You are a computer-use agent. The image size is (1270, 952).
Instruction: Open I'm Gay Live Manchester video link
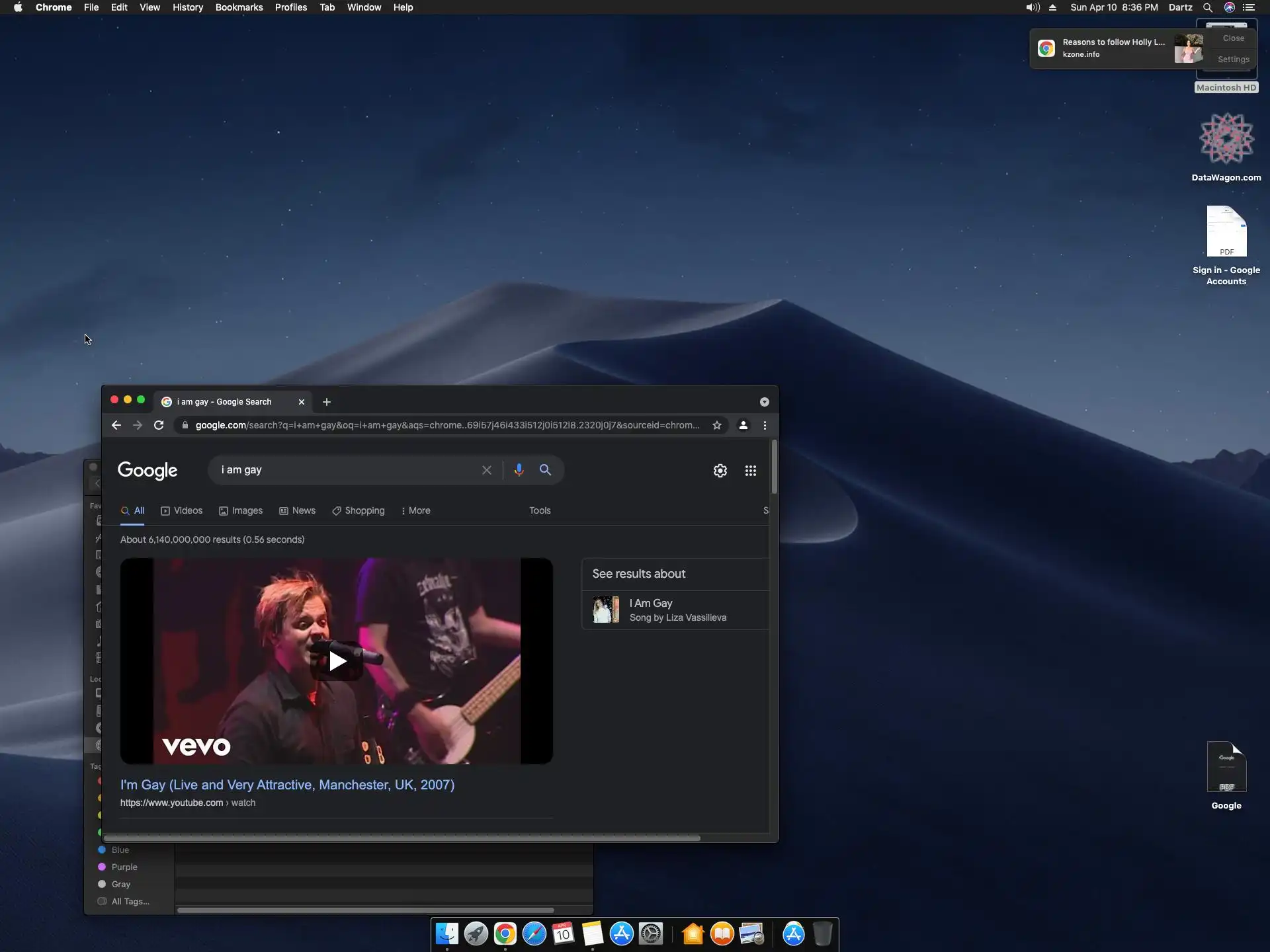coord(287,785)
